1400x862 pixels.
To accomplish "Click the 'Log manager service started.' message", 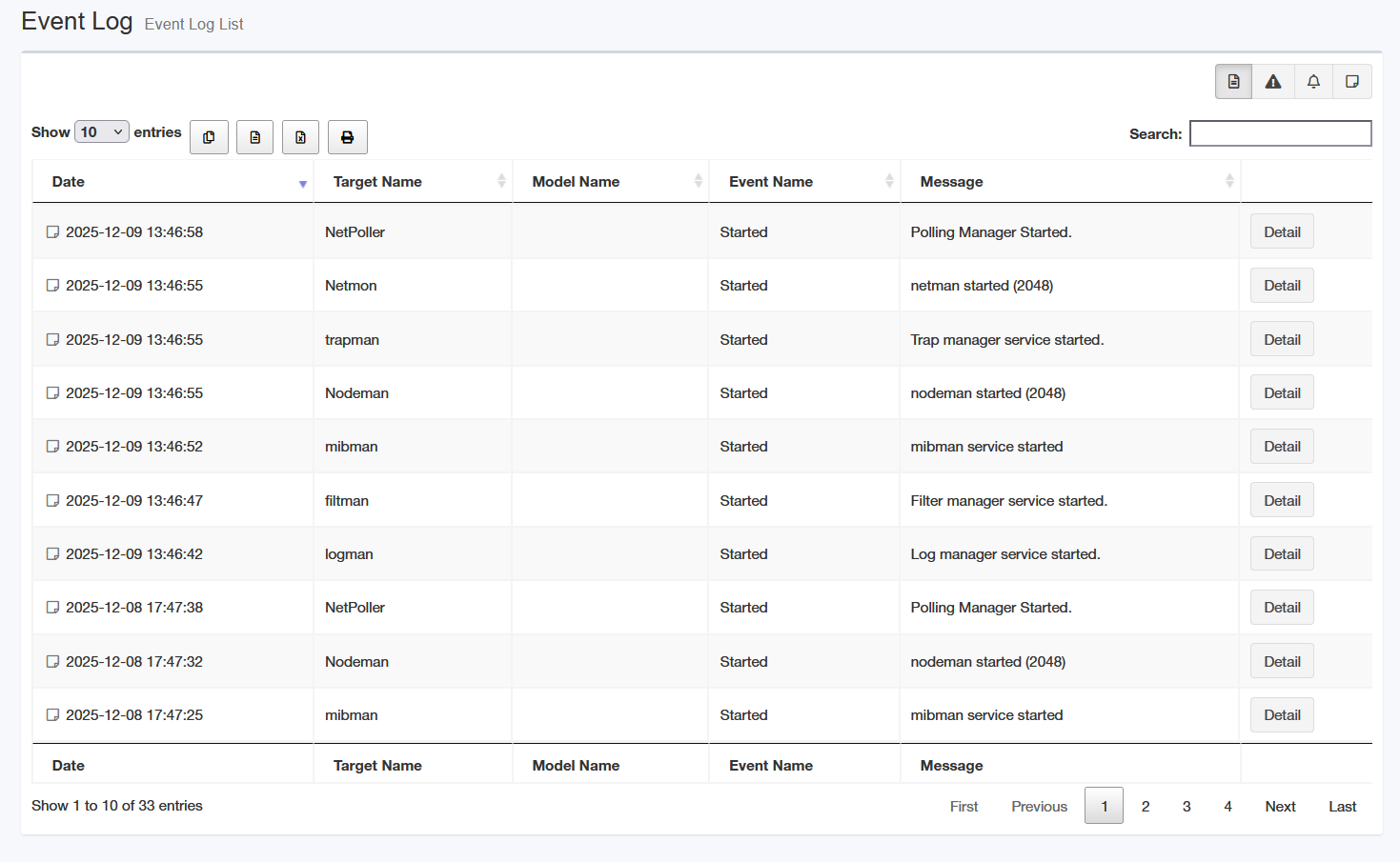I will click(x=1005, y=554).
